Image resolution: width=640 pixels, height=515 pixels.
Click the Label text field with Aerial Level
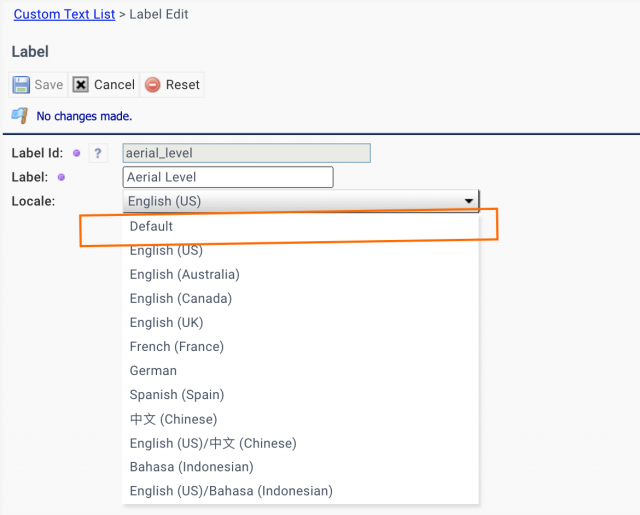228,177
